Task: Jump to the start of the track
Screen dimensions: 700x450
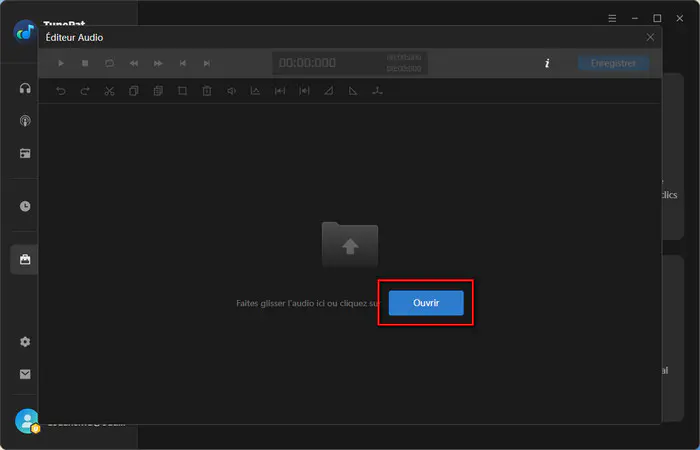Action: click(x=182, y=63)
